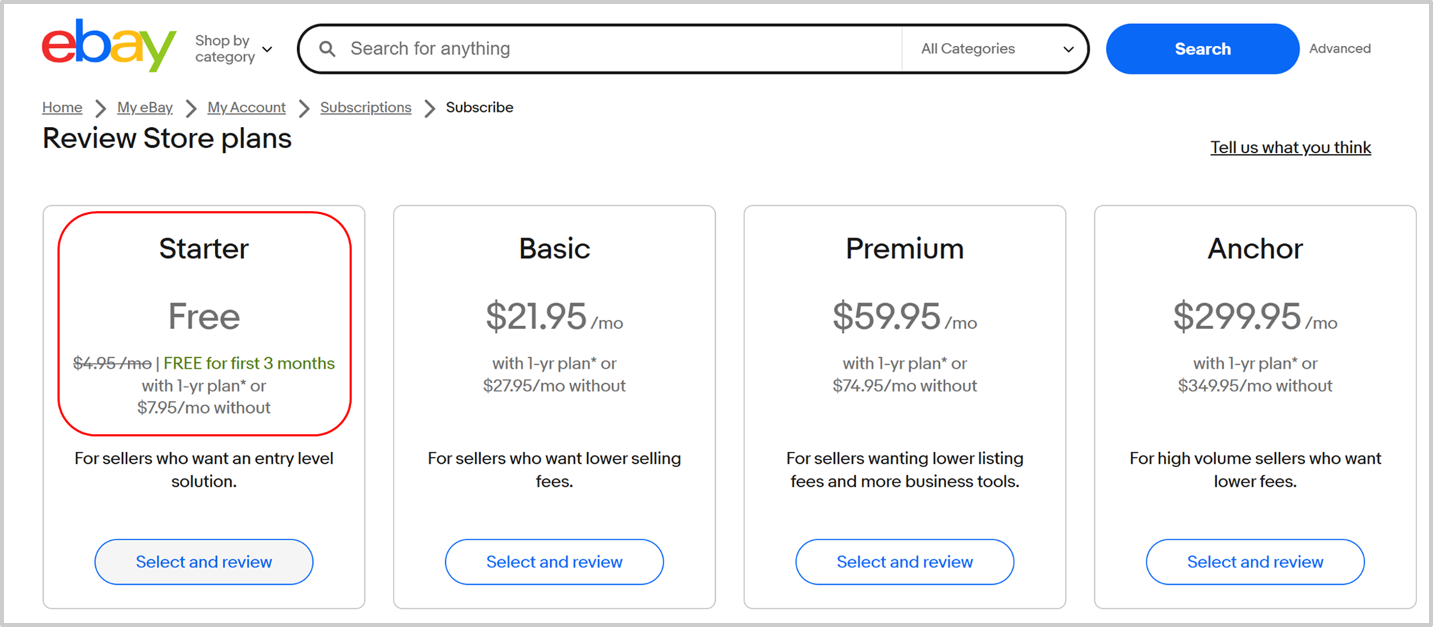The width and height of the screenshot is (1434, 628).
Task: Click the Anchor $299.95 price
Action: coord(1237,317)
